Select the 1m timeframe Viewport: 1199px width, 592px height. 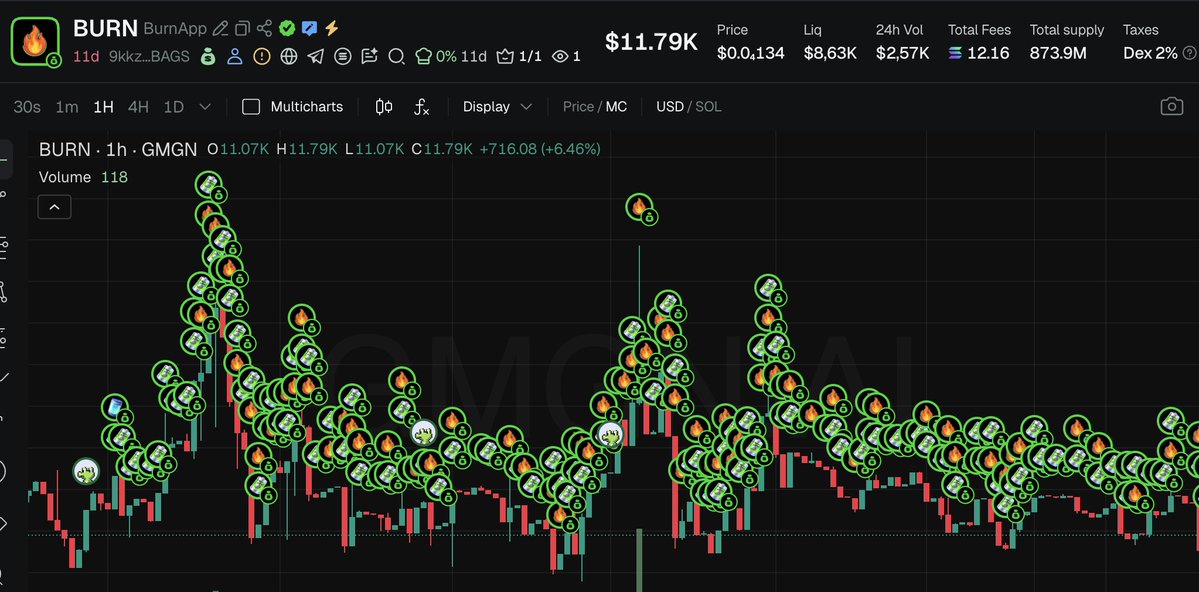(67, 107)
